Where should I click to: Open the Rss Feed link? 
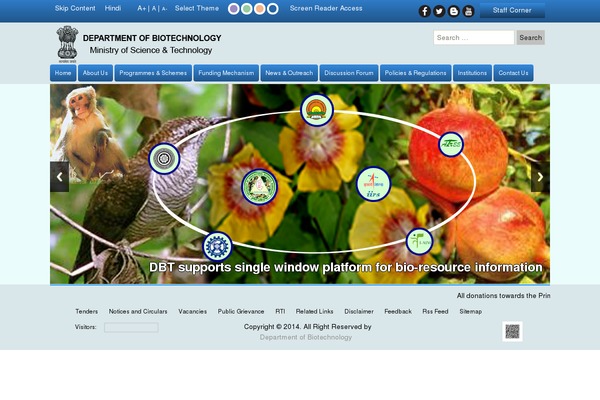[435, 312]
